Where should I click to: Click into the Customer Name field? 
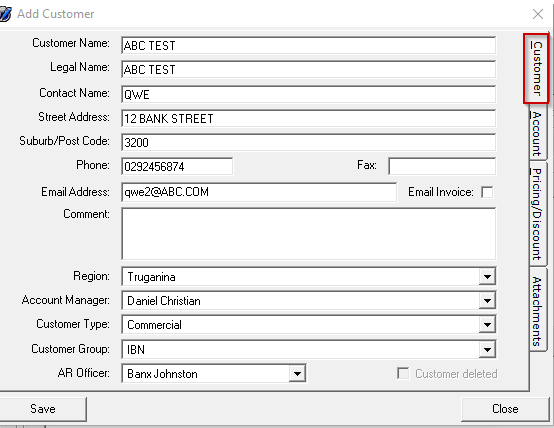pos(308,46)
